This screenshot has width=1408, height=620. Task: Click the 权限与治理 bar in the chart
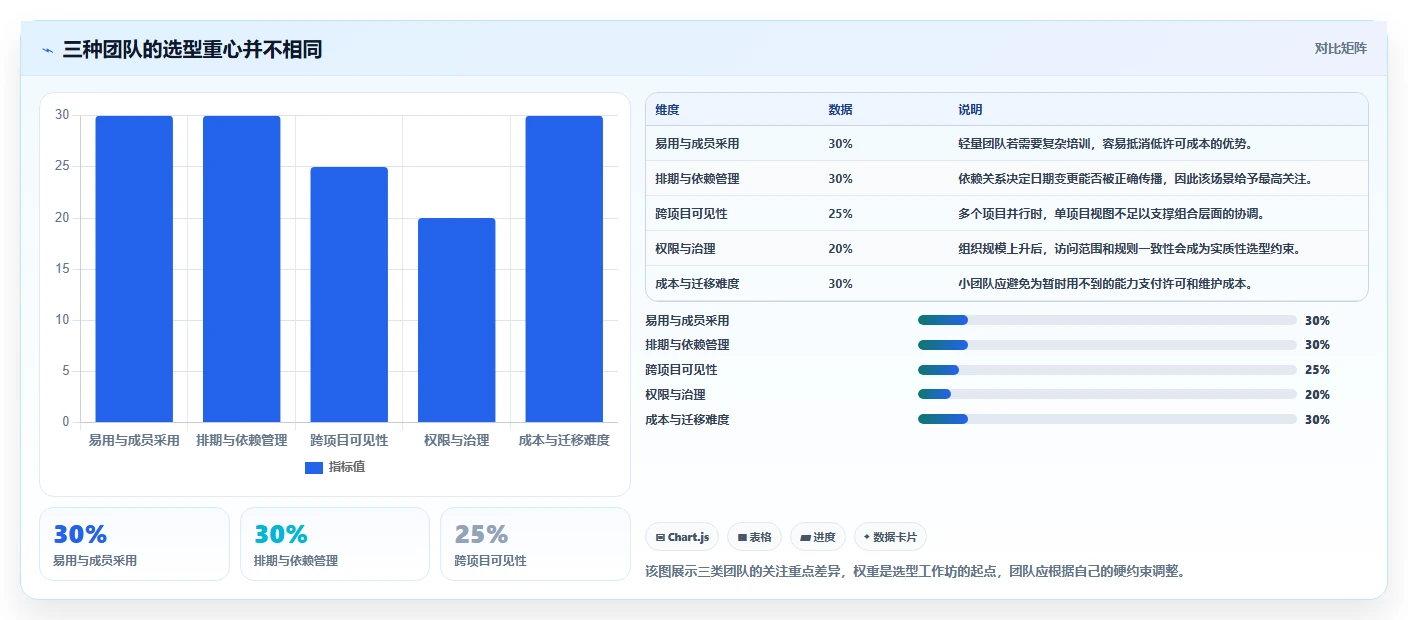[x=457, y=320]
